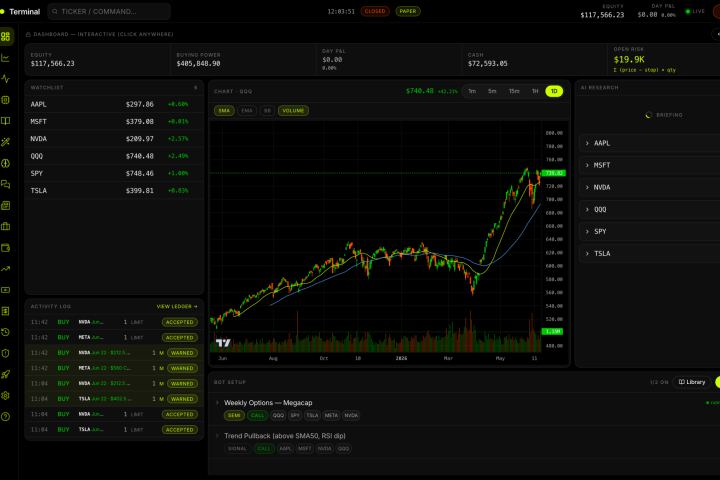
Task: Toggle the VOLUME indicator chip
Action: (293, 111)
